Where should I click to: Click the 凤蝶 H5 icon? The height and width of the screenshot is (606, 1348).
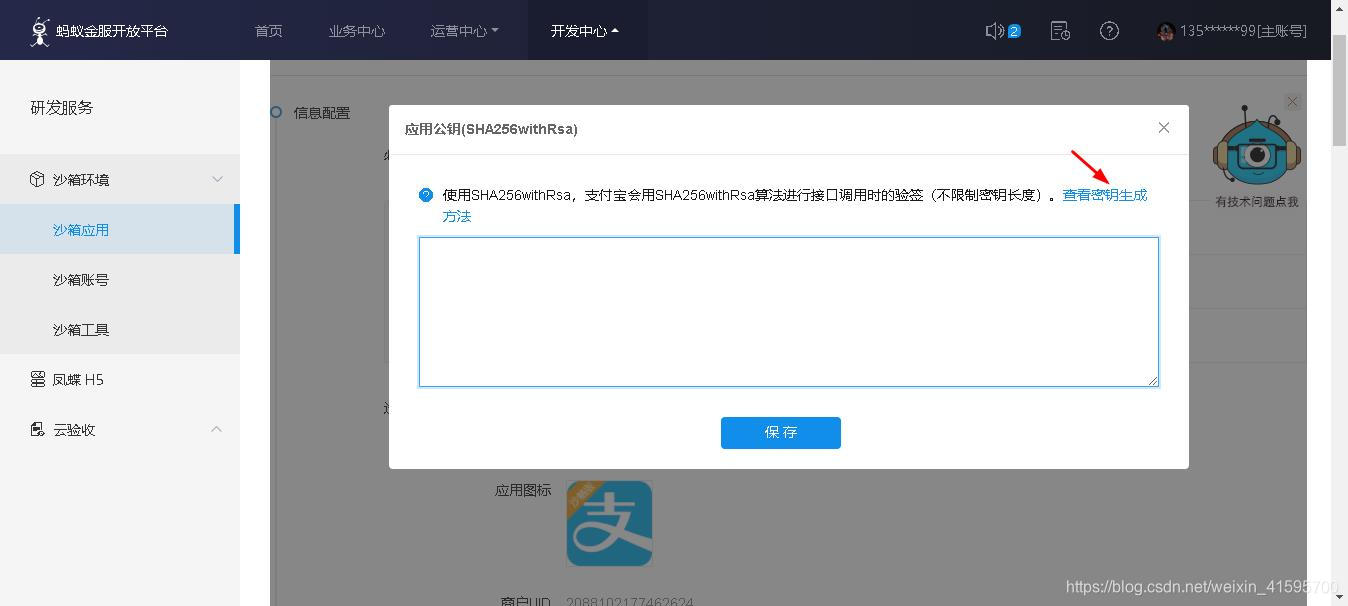point(37,379)
